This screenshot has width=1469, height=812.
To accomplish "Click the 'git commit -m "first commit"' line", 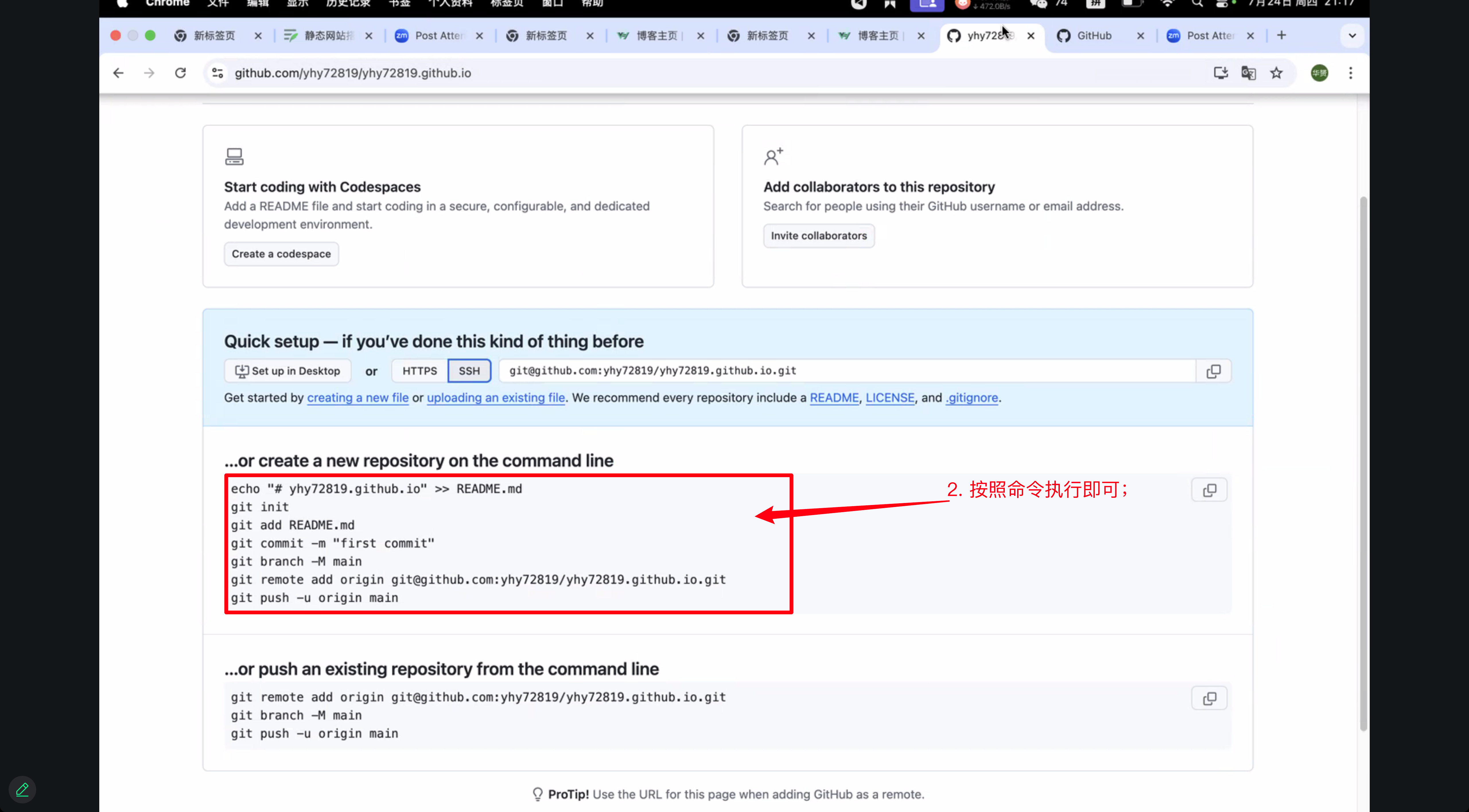I will (x=333, y=543).
